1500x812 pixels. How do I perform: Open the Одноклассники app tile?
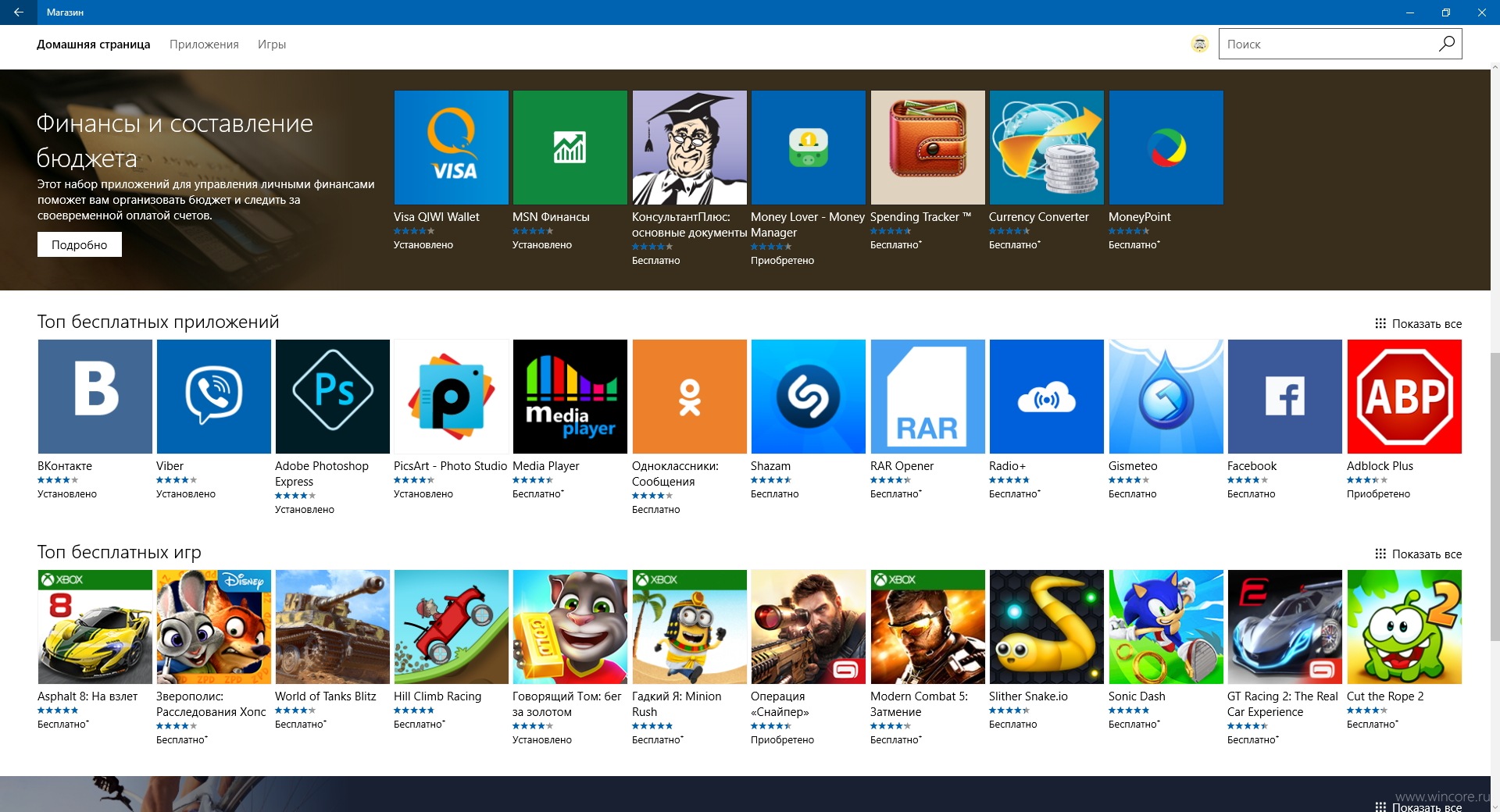[689, 397]
